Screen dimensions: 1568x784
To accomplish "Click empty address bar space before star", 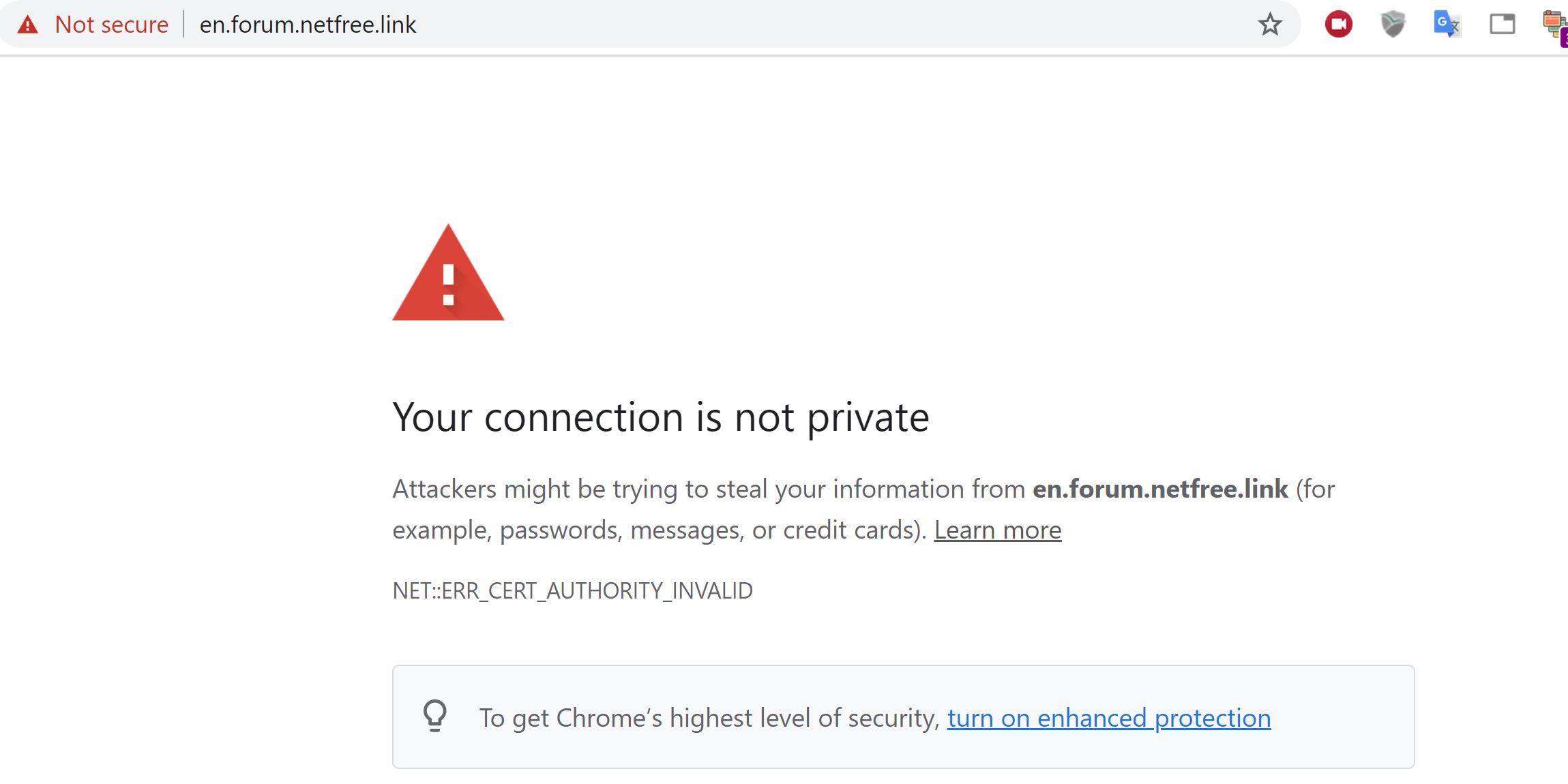I will click(x=818, y=25).
